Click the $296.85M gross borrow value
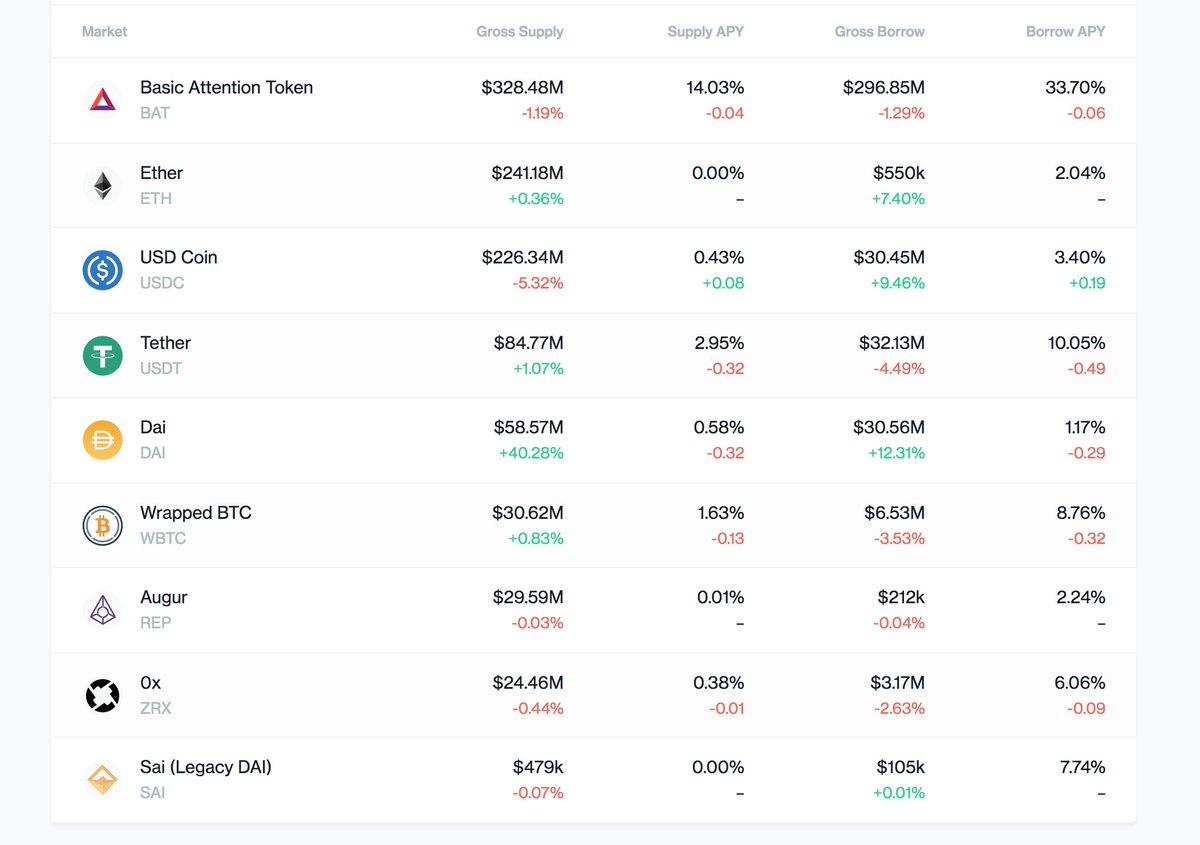This screenshot has height=845, width=1200. [x=884, y=88]
